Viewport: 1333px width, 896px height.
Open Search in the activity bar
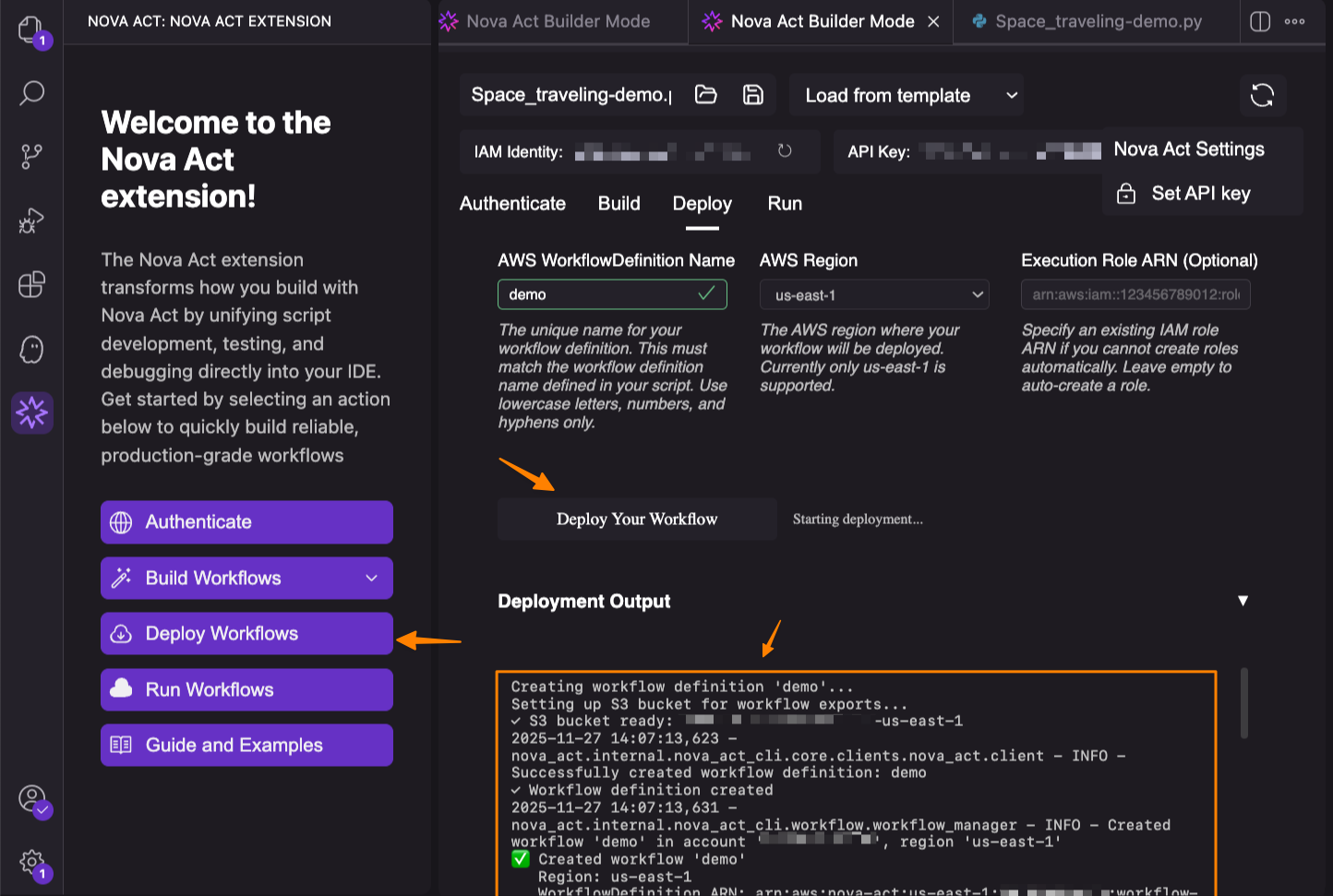(x=31, y=93)
